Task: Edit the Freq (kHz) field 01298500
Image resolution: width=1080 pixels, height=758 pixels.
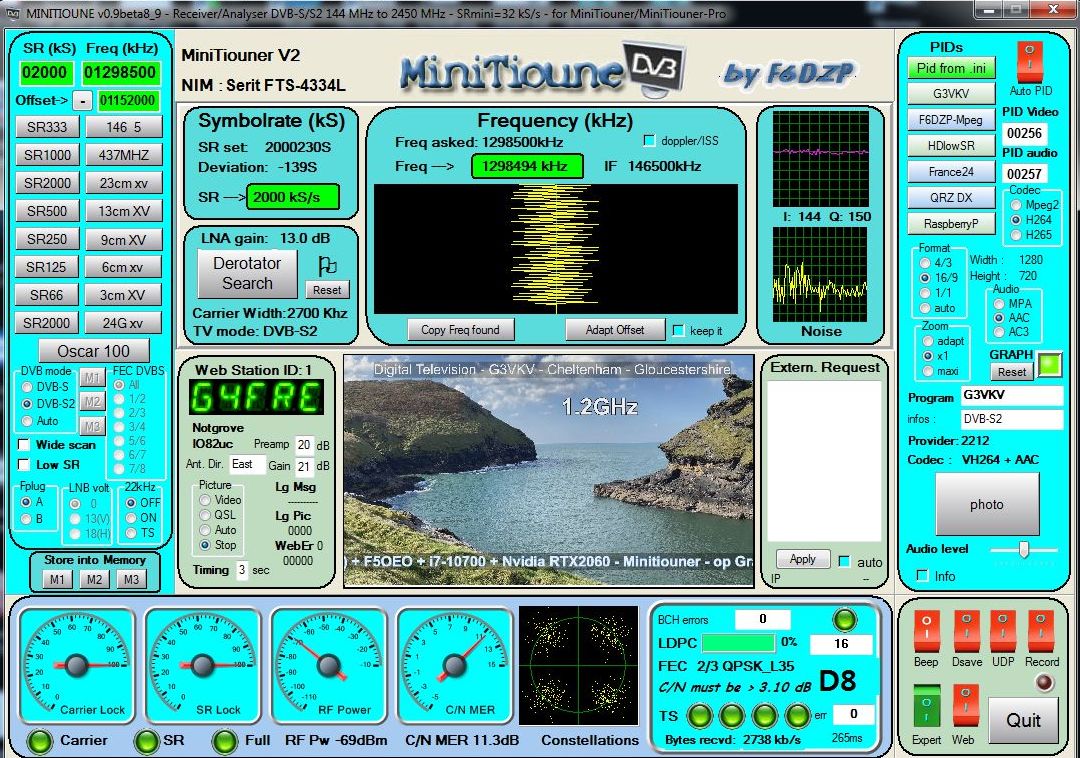Action: pyautogui.click(x=120, y=72)
